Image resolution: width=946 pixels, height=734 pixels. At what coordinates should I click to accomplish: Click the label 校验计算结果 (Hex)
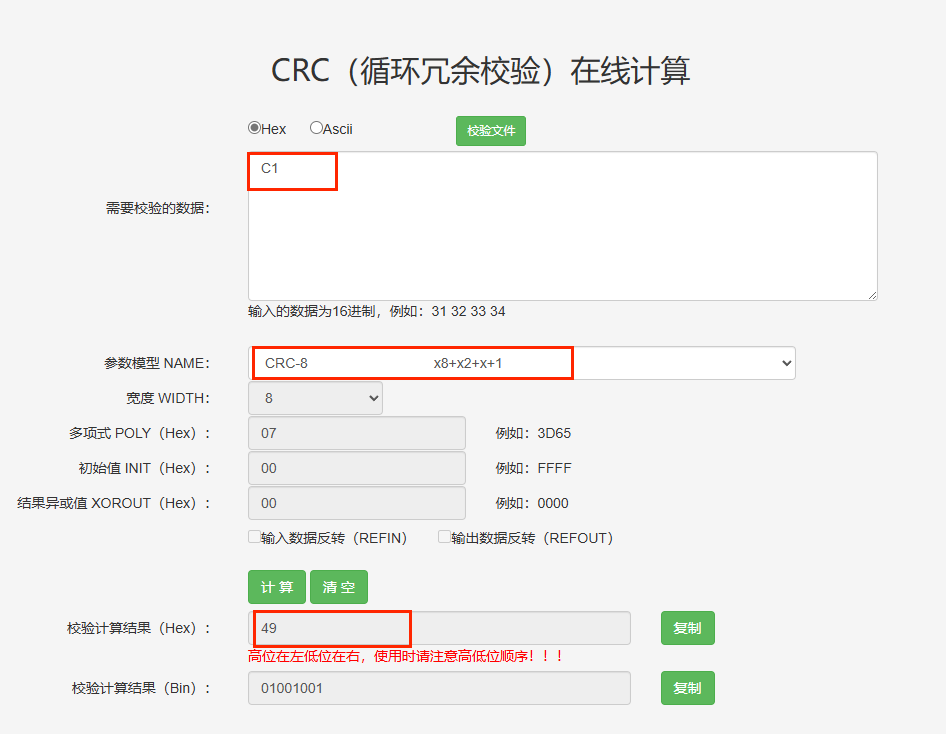tap(139, 628)
